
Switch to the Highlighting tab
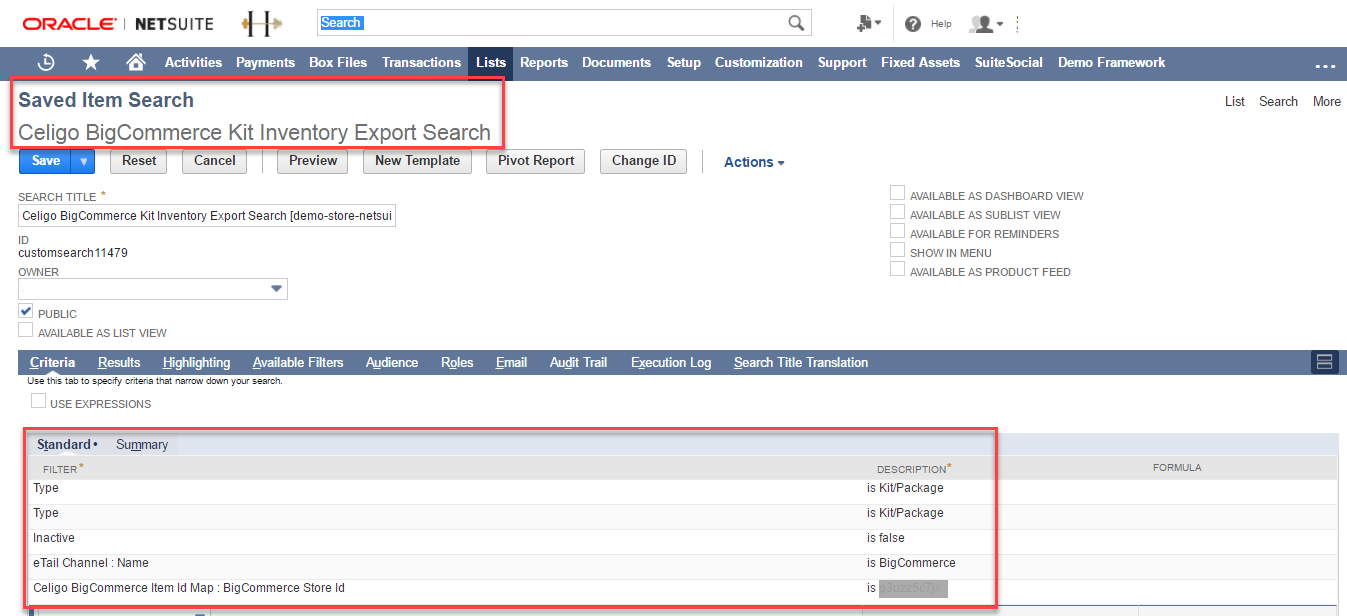click(x=196, y=362)
